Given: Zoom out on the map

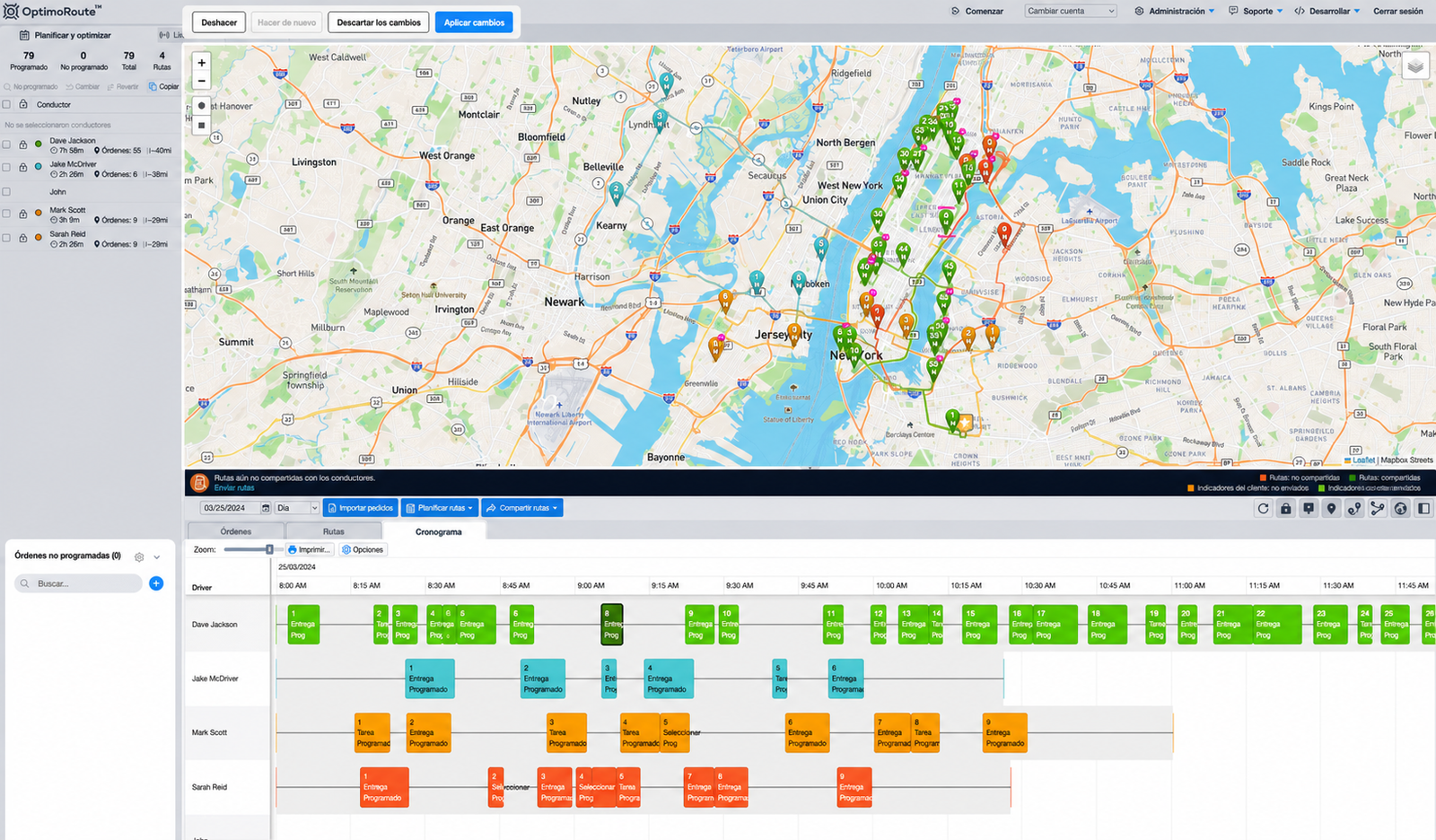Looking at the screenshot, I should (202, 81).
